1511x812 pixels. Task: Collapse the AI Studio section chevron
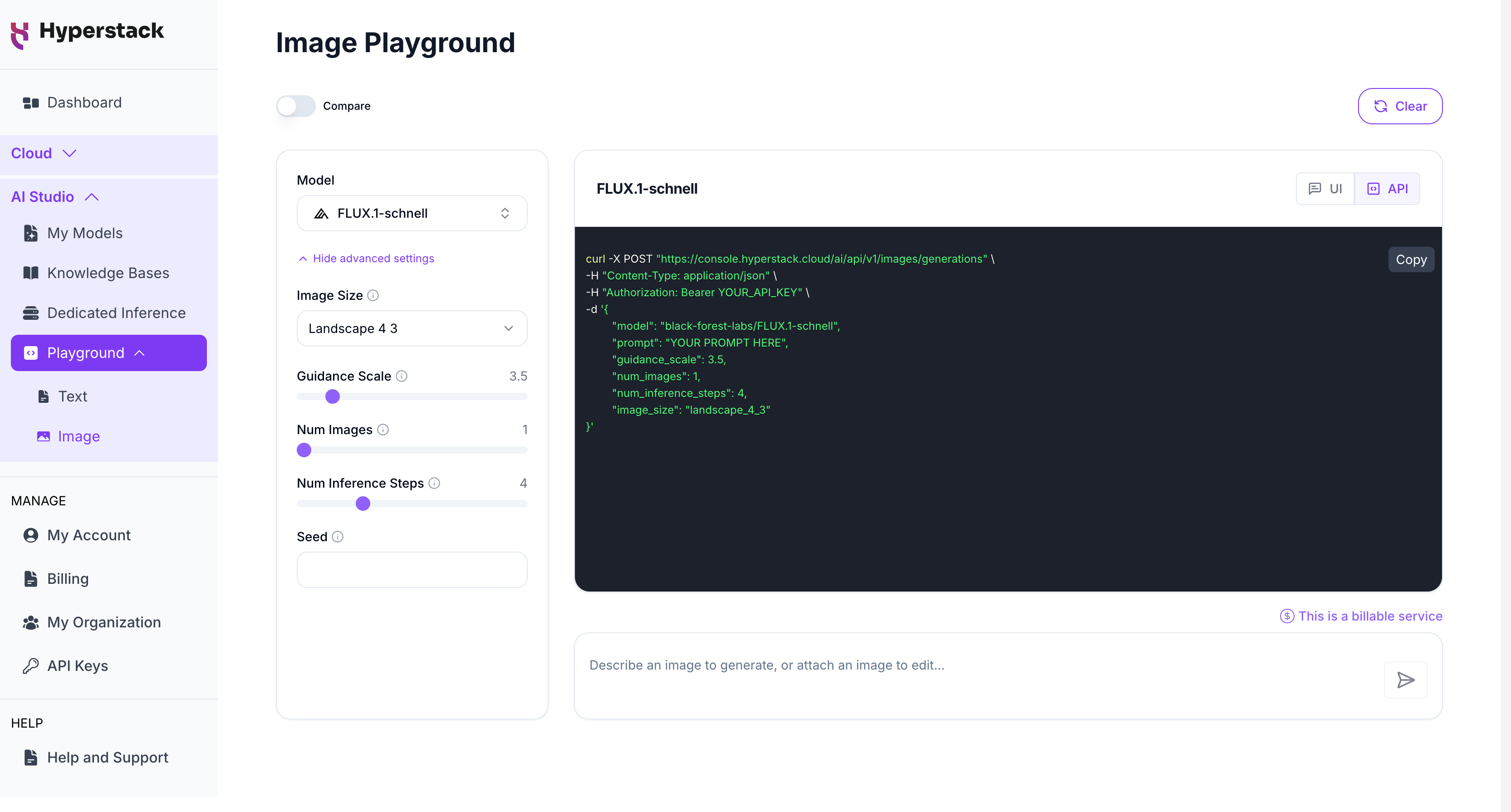click(x=92, y=197)
